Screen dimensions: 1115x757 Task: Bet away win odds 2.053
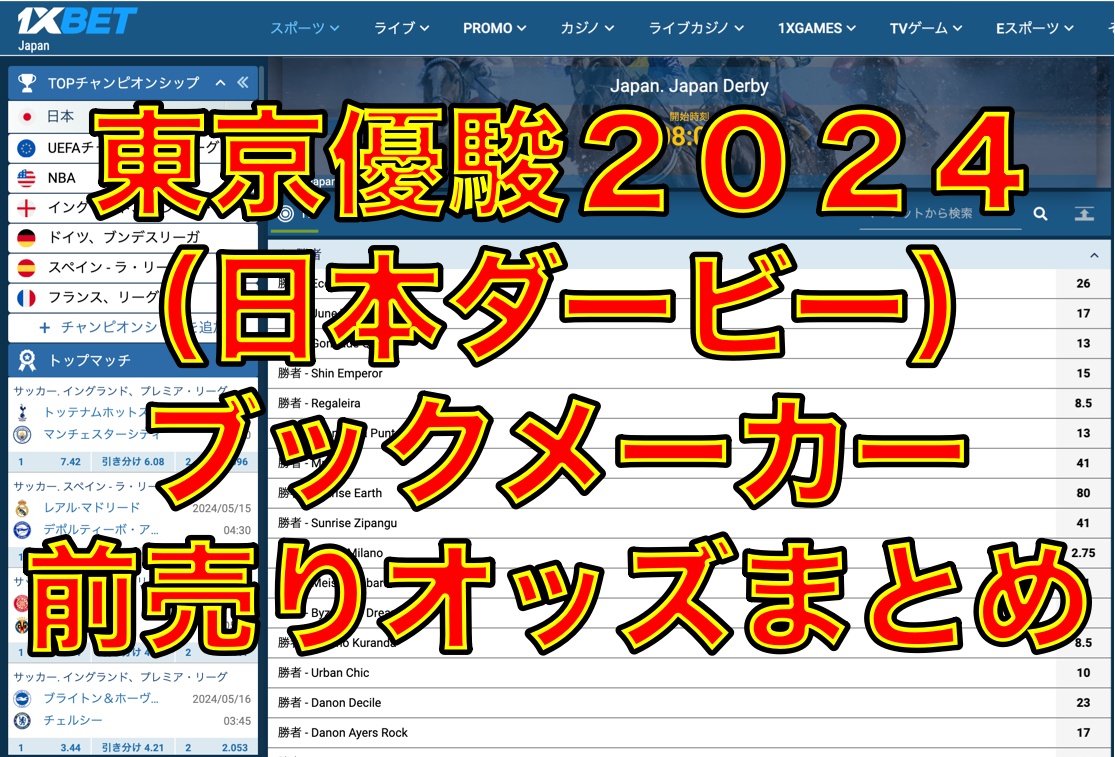coord(216,748)
